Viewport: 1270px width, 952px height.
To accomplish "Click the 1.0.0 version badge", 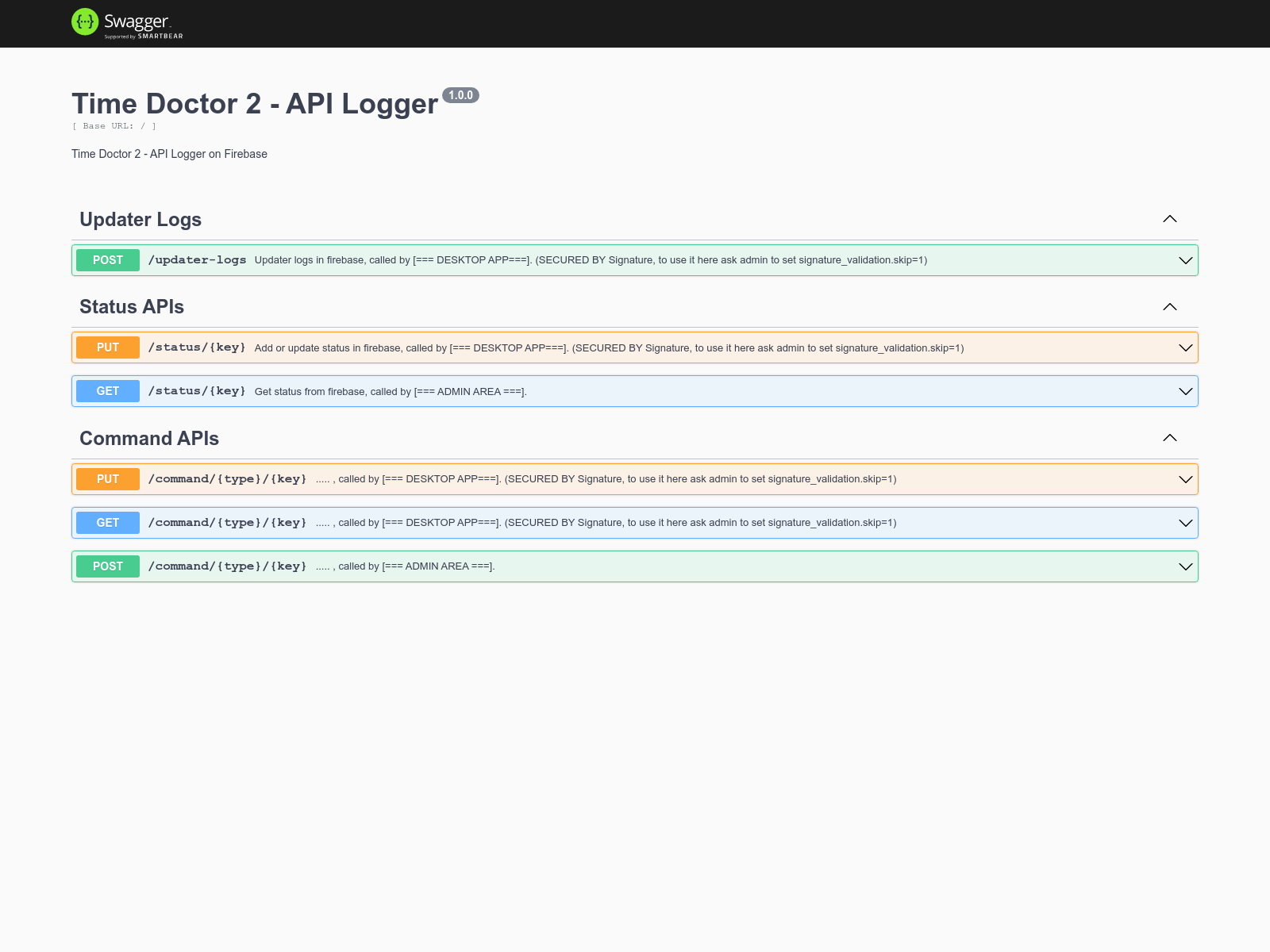I will [460, 95].
